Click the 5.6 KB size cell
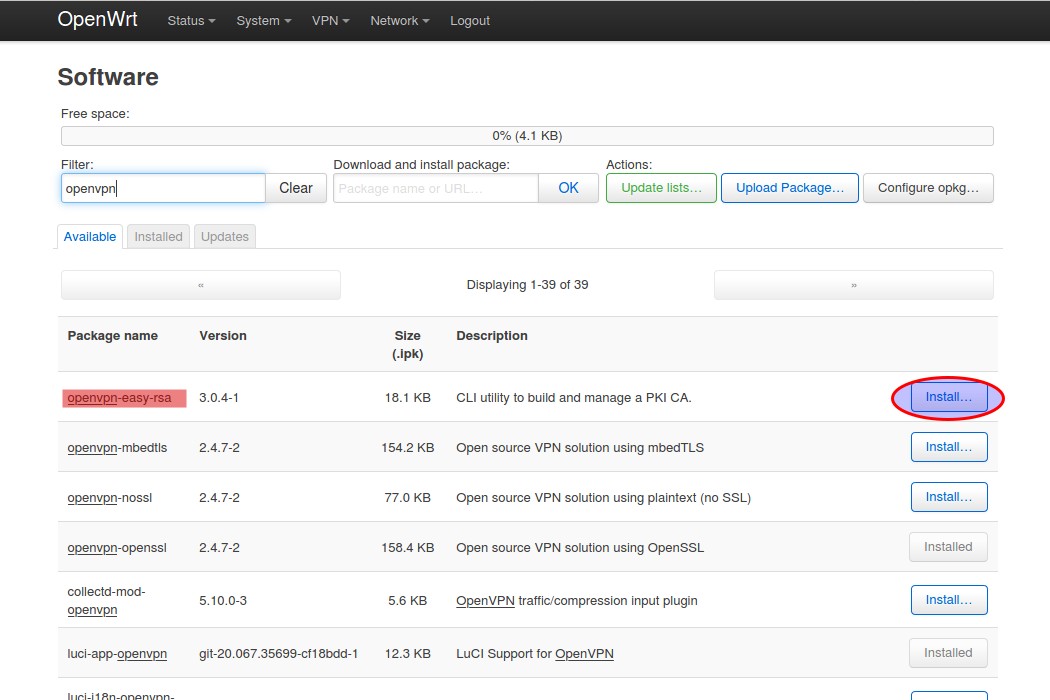 tap(407, 601)
